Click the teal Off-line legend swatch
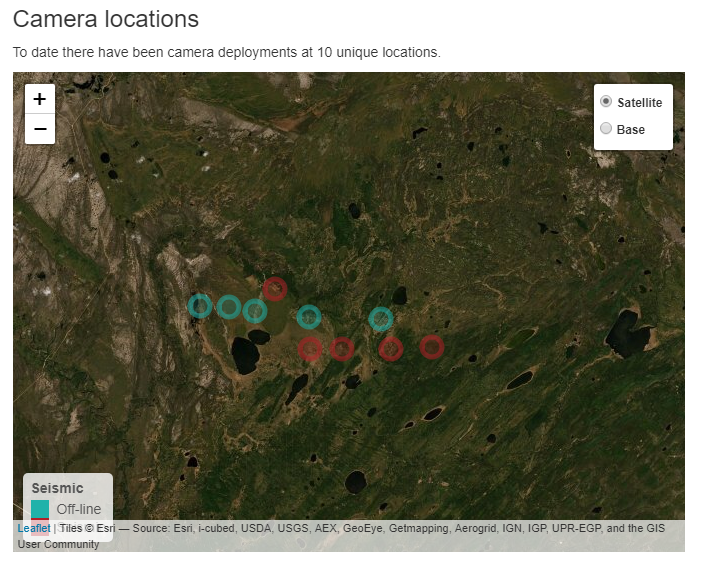 (40, 509)
